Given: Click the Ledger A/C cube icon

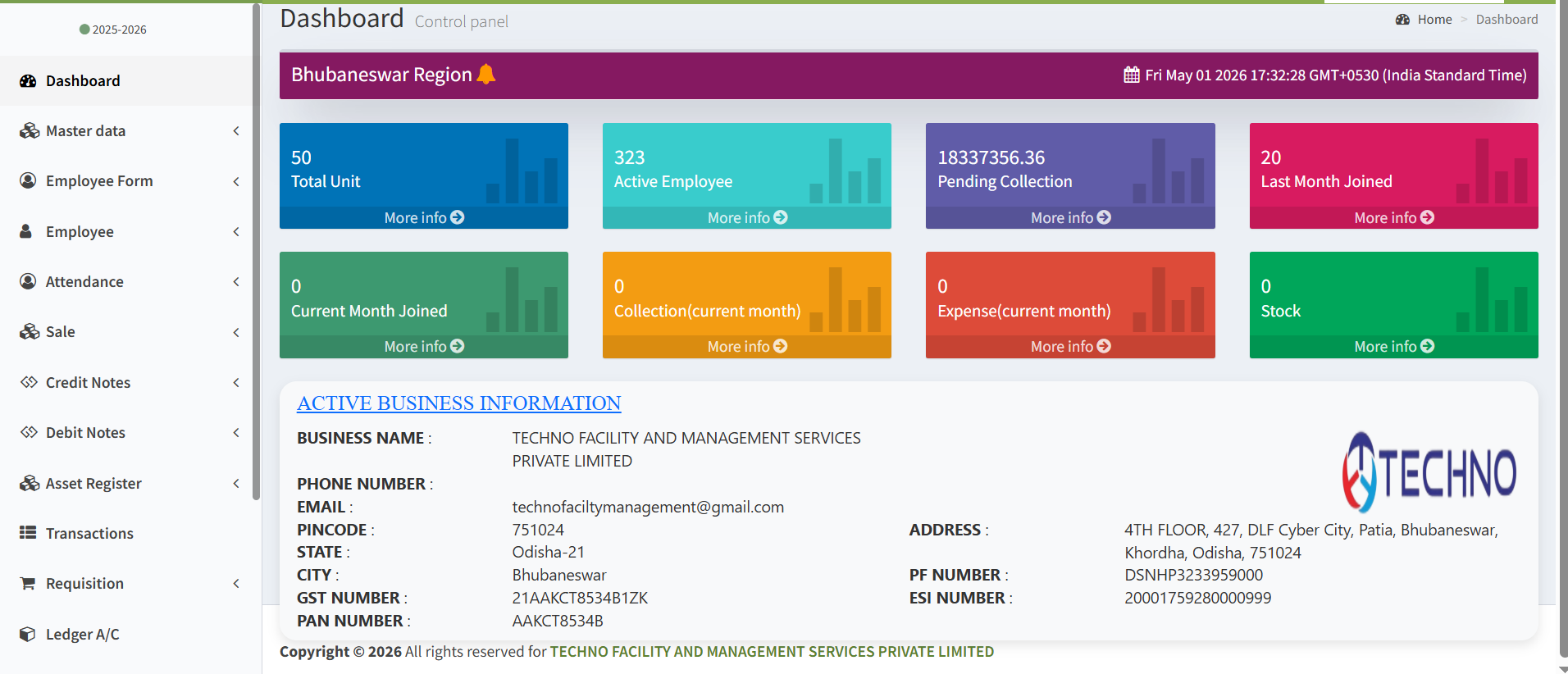Looking at the screenshot, I should pyautogui.click(x=28, y=634).
